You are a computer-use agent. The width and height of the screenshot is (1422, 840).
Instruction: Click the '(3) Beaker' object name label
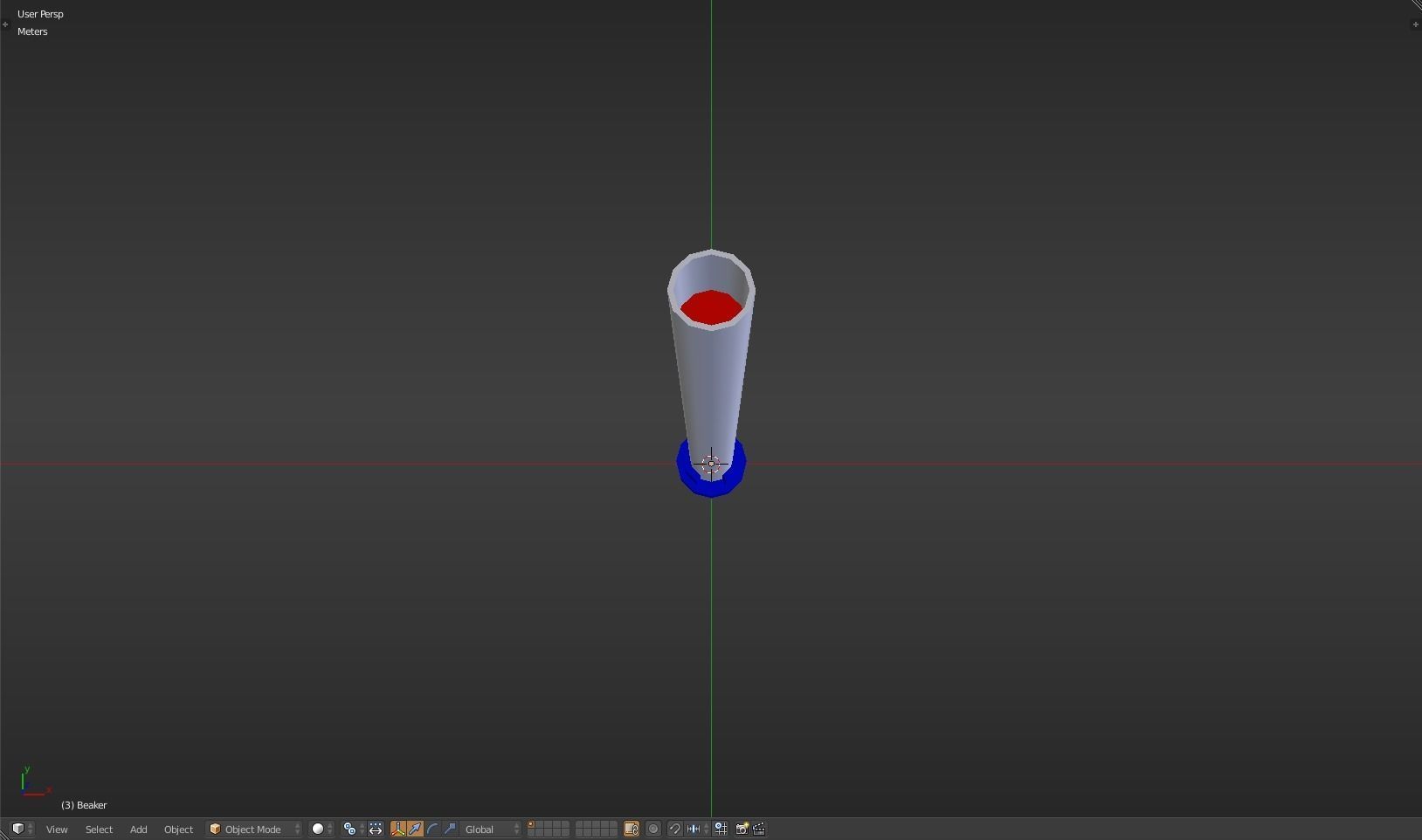(x=84, y=805)
